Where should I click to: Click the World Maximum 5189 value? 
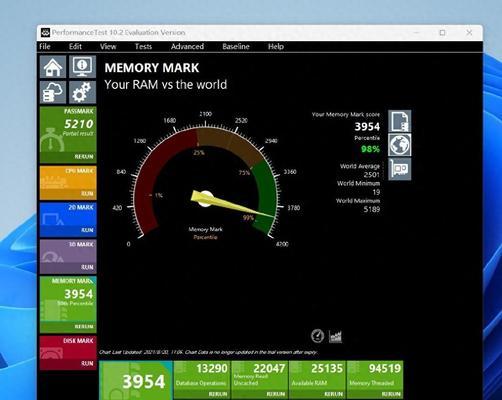coord(371,209)
